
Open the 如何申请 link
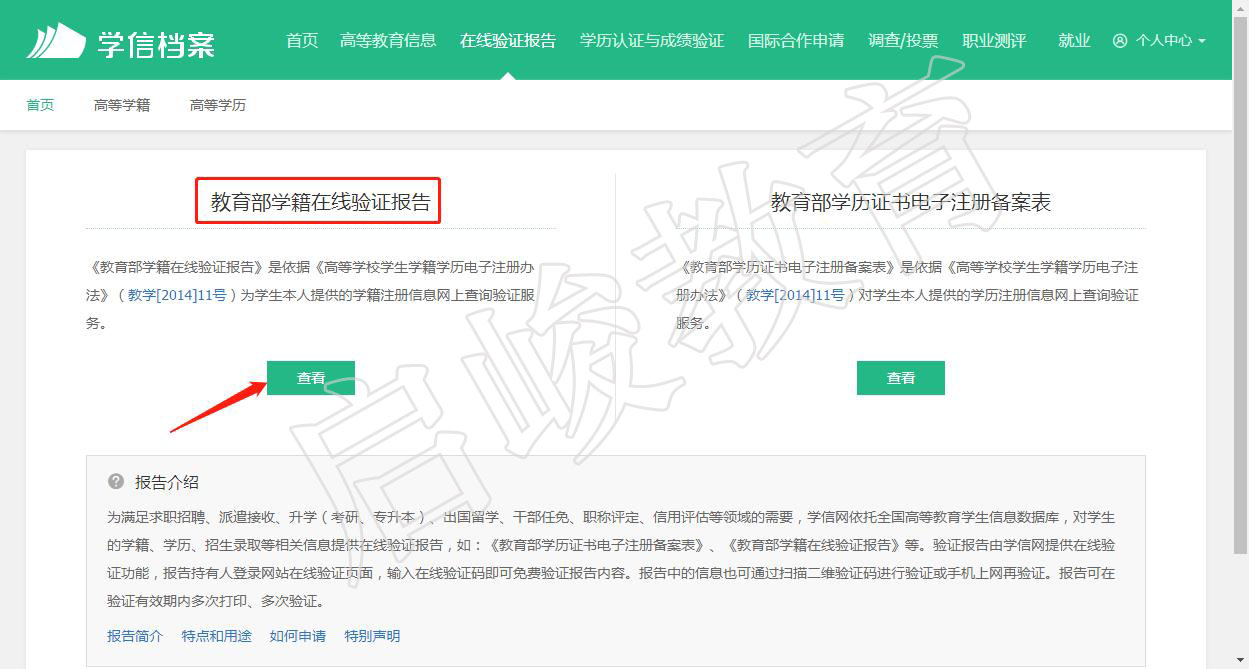click(298, 636)
